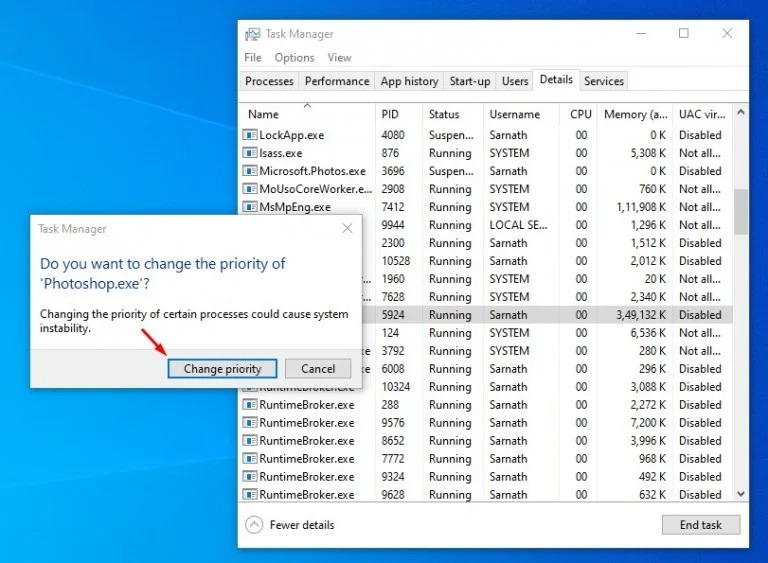
Task: Select the Details tab
Action: [x=556, y=79]
